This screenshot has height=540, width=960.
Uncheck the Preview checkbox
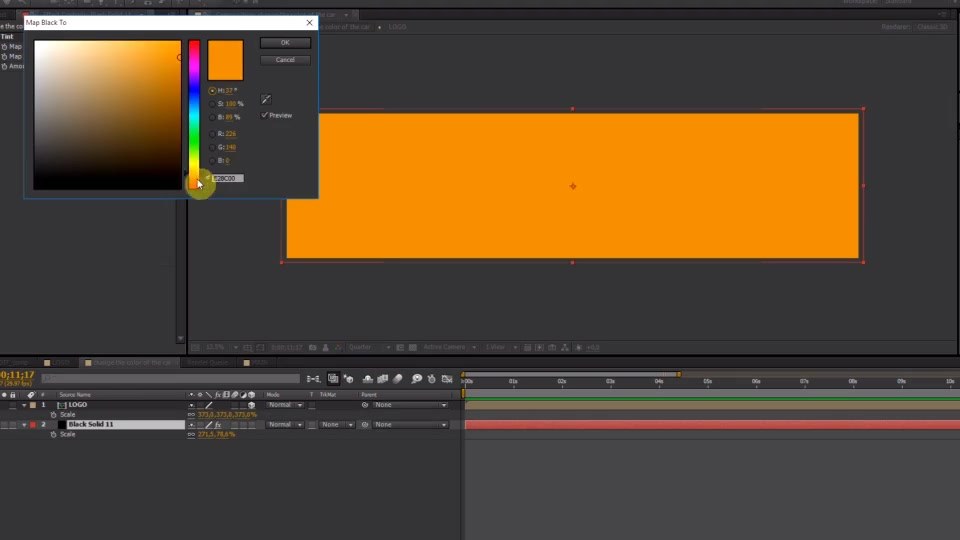pos(264,115)
